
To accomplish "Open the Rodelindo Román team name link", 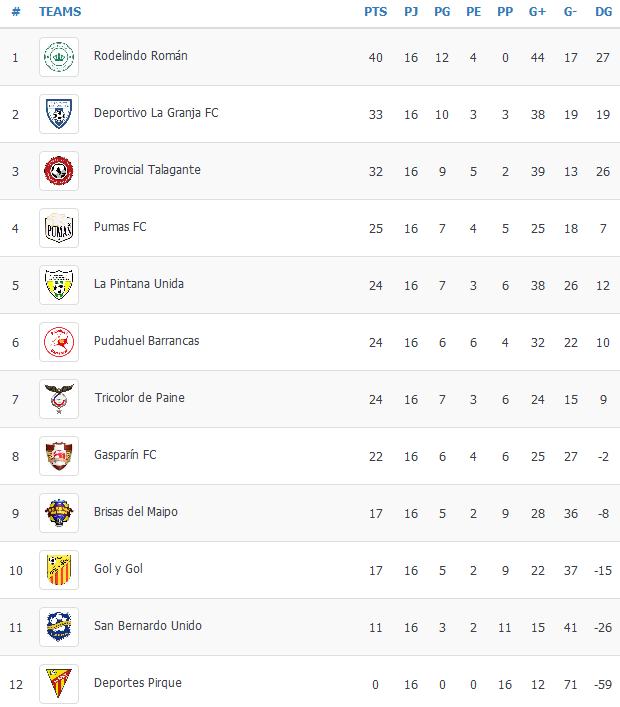I will click(x=141, y=56).
